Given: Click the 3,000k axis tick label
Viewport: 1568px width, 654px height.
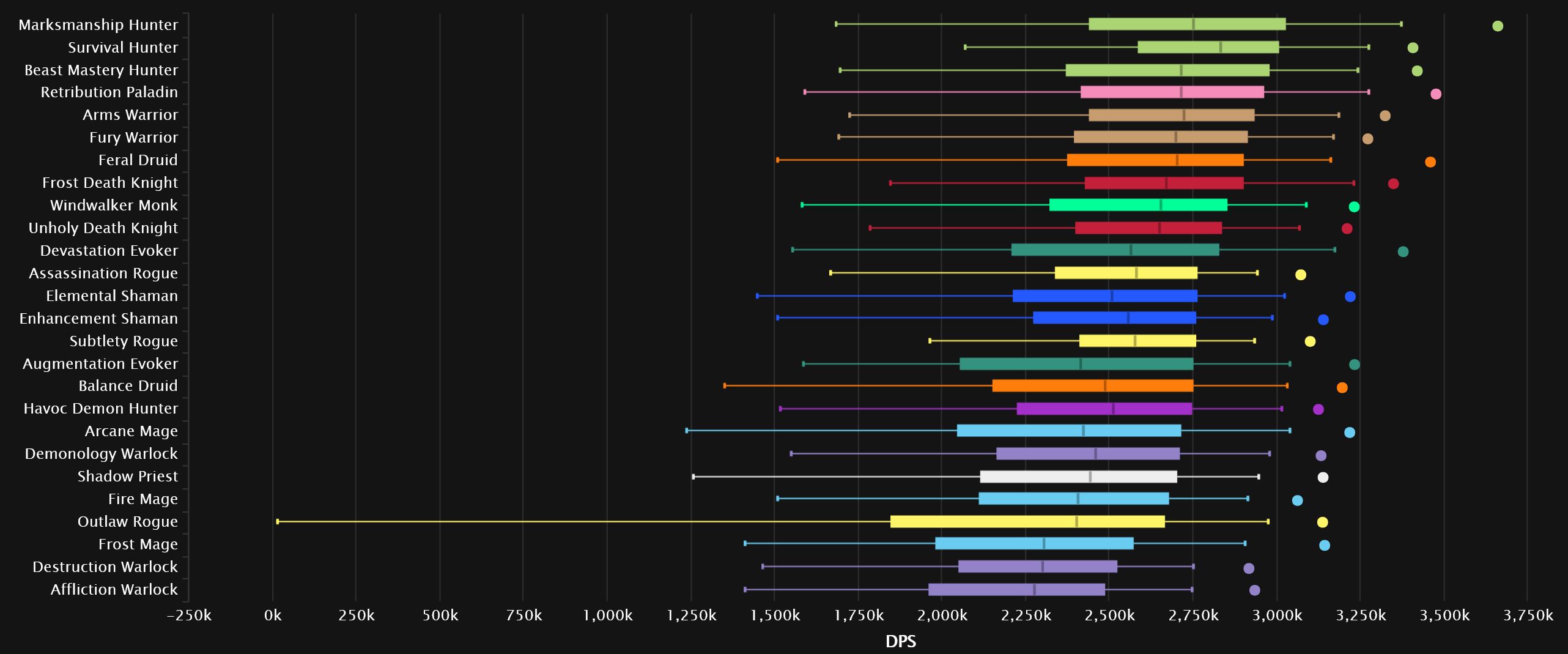Looking at the screenshot, I should click(x=1277, y=615).
